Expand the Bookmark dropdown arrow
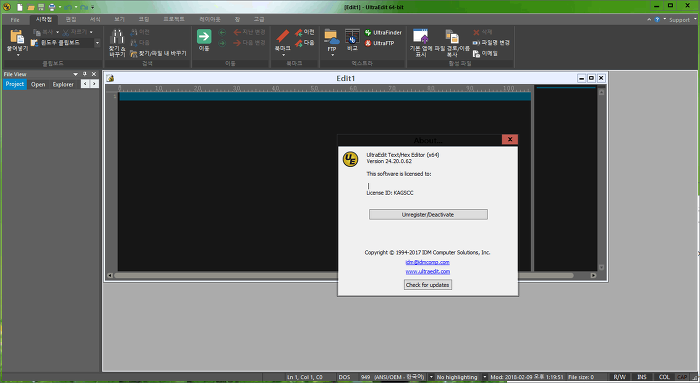Viewport: 700px width, 383px height. coord(283,55)
